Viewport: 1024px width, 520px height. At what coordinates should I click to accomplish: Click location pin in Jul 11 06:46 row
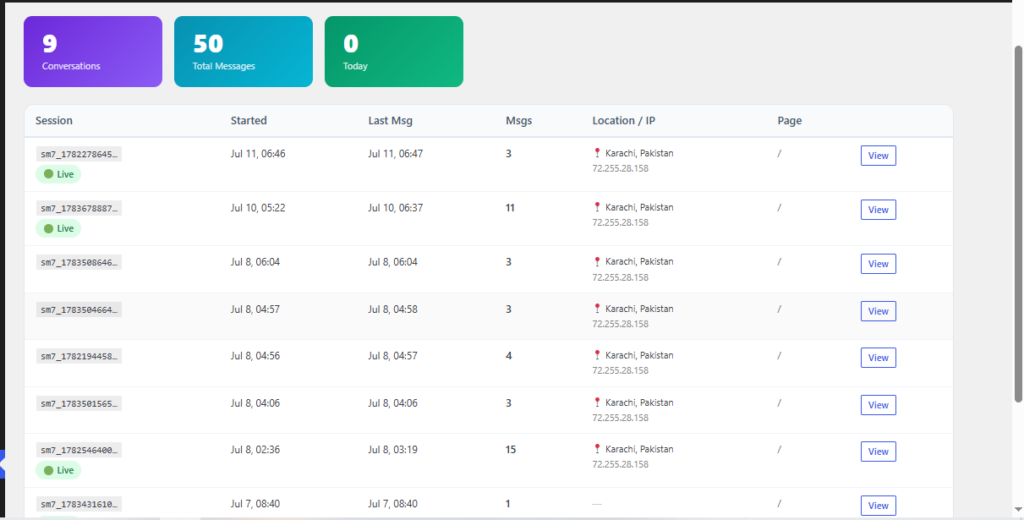pos(597,153)
